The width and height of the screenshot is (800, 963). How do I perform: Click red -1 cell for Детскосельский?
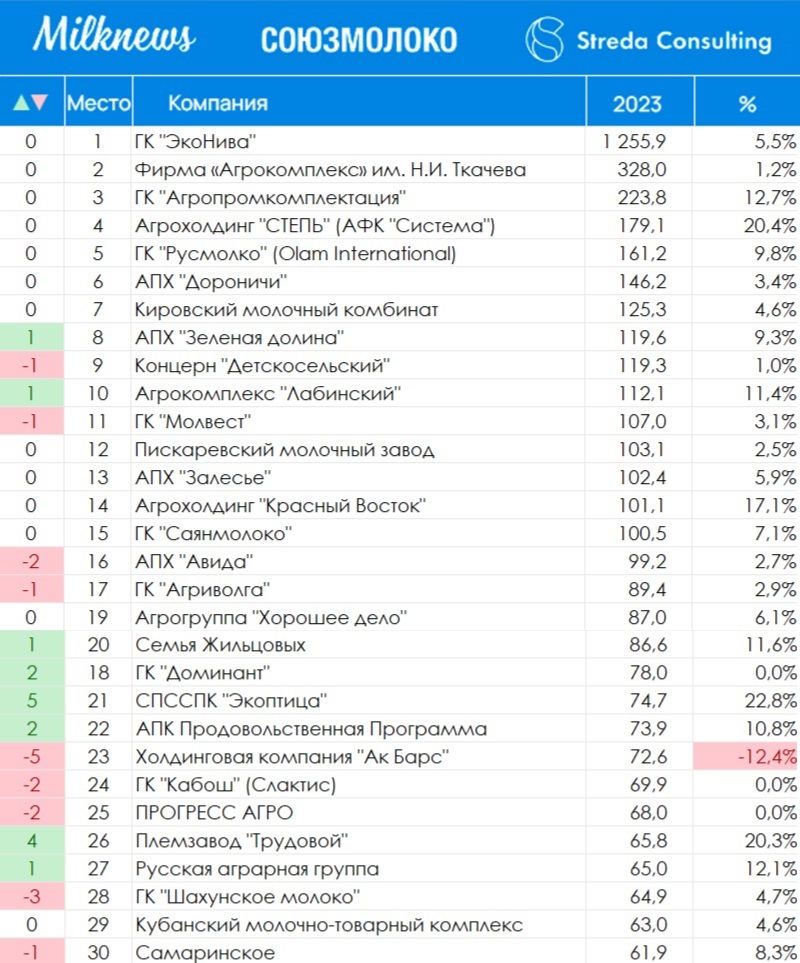click(31, 365)
